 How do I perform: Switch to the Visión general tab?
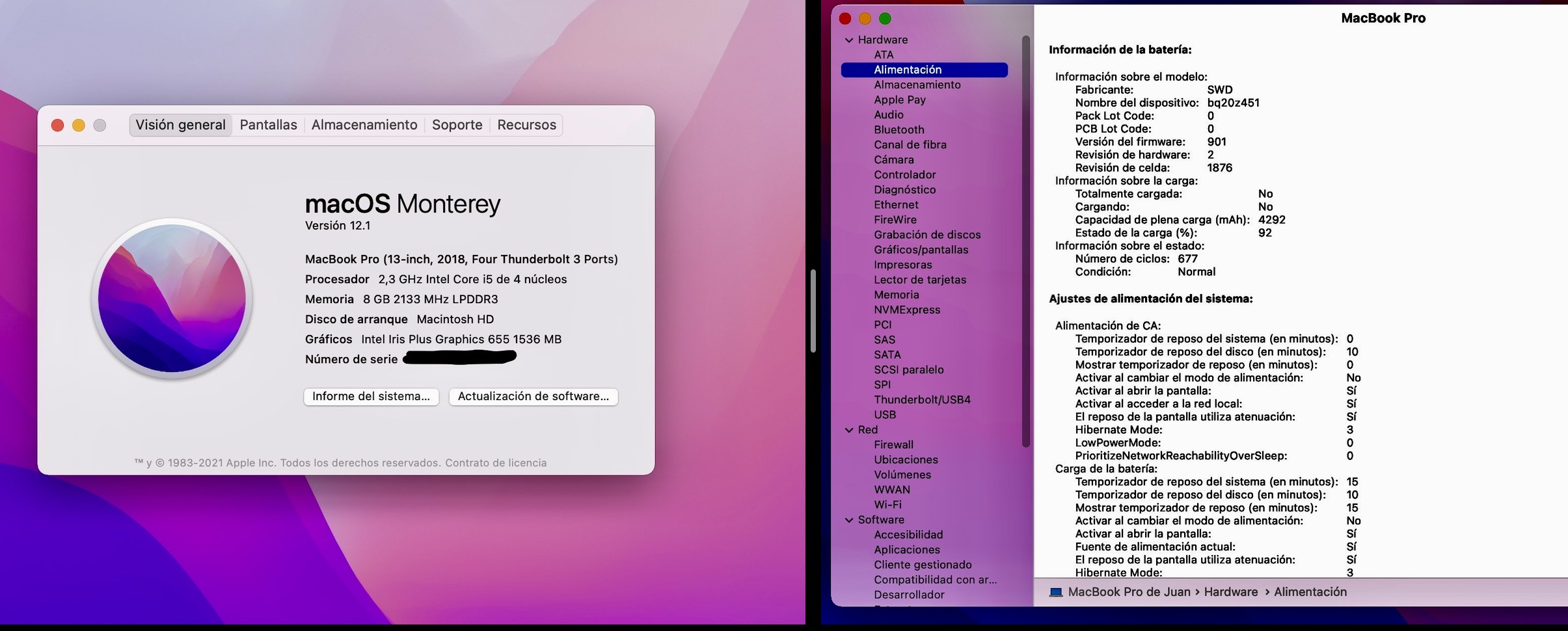[180, 125]
